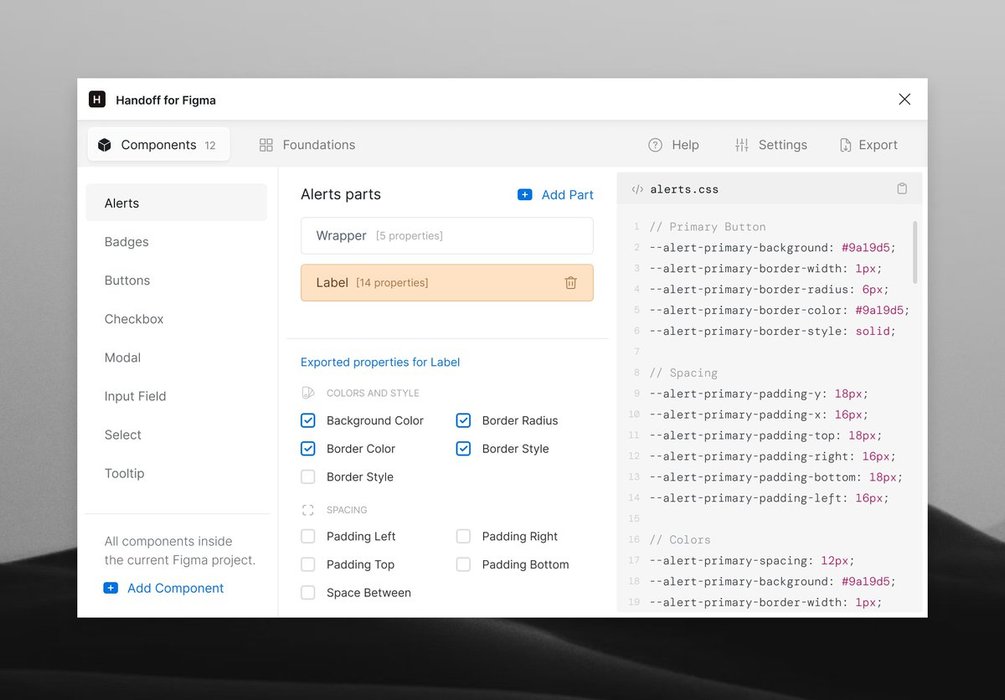Click the Export button
Viewport: 1005px width, 700px height.
point(868,145)
